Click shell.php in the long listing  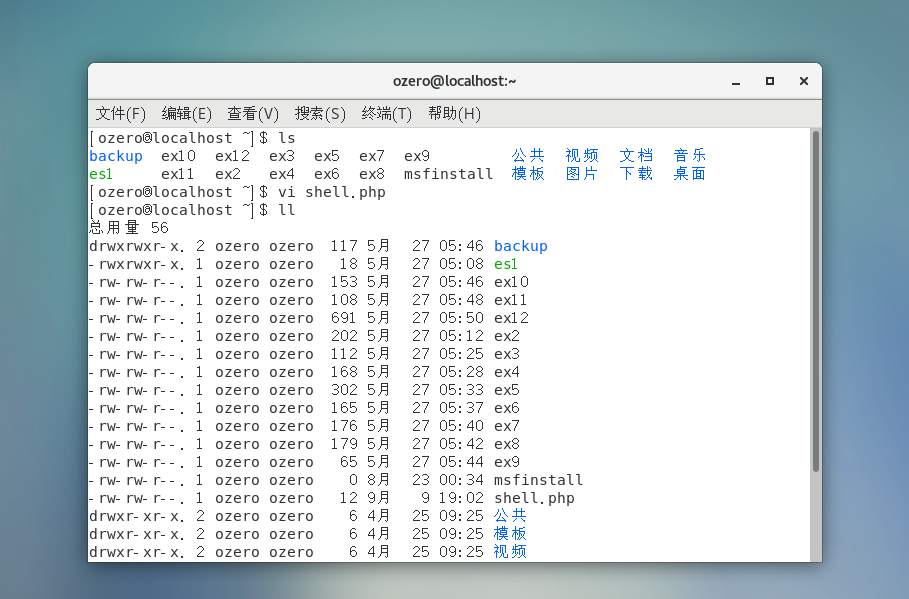tap(534, 498)
